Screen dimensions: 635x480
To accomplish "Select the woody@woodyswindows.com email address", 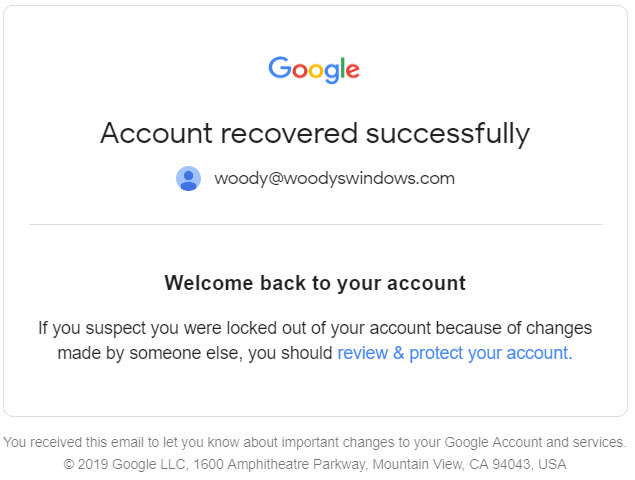I will 335,178.
